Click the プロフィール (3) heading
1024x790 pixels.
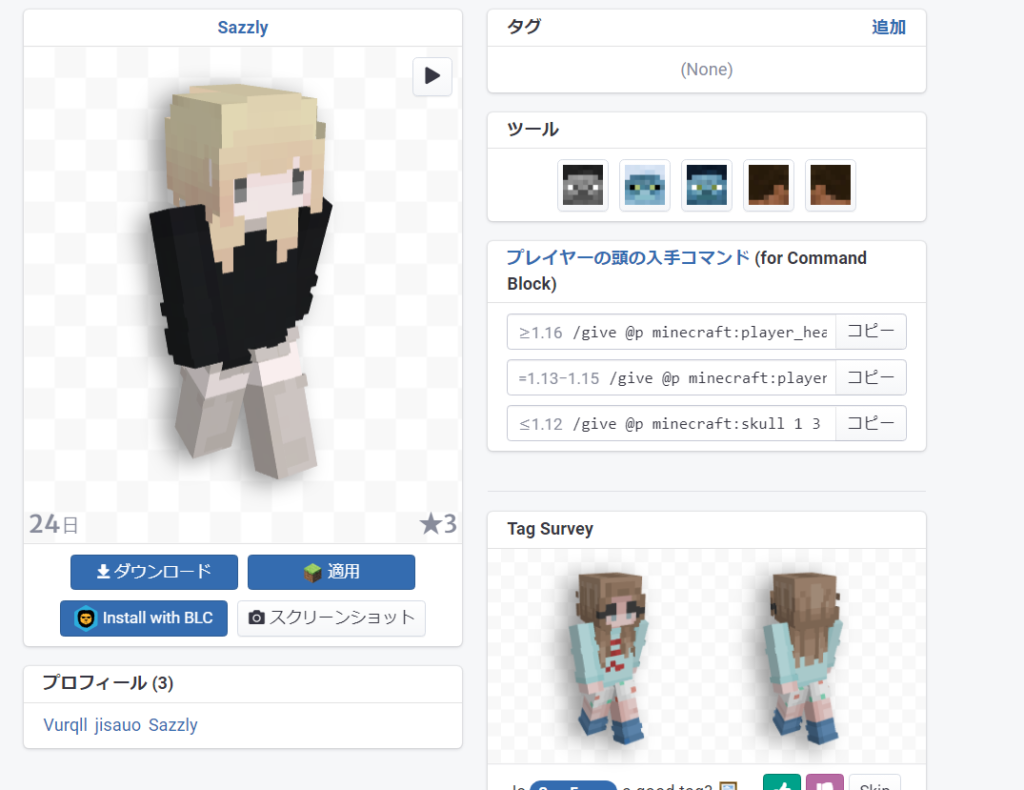108,683
